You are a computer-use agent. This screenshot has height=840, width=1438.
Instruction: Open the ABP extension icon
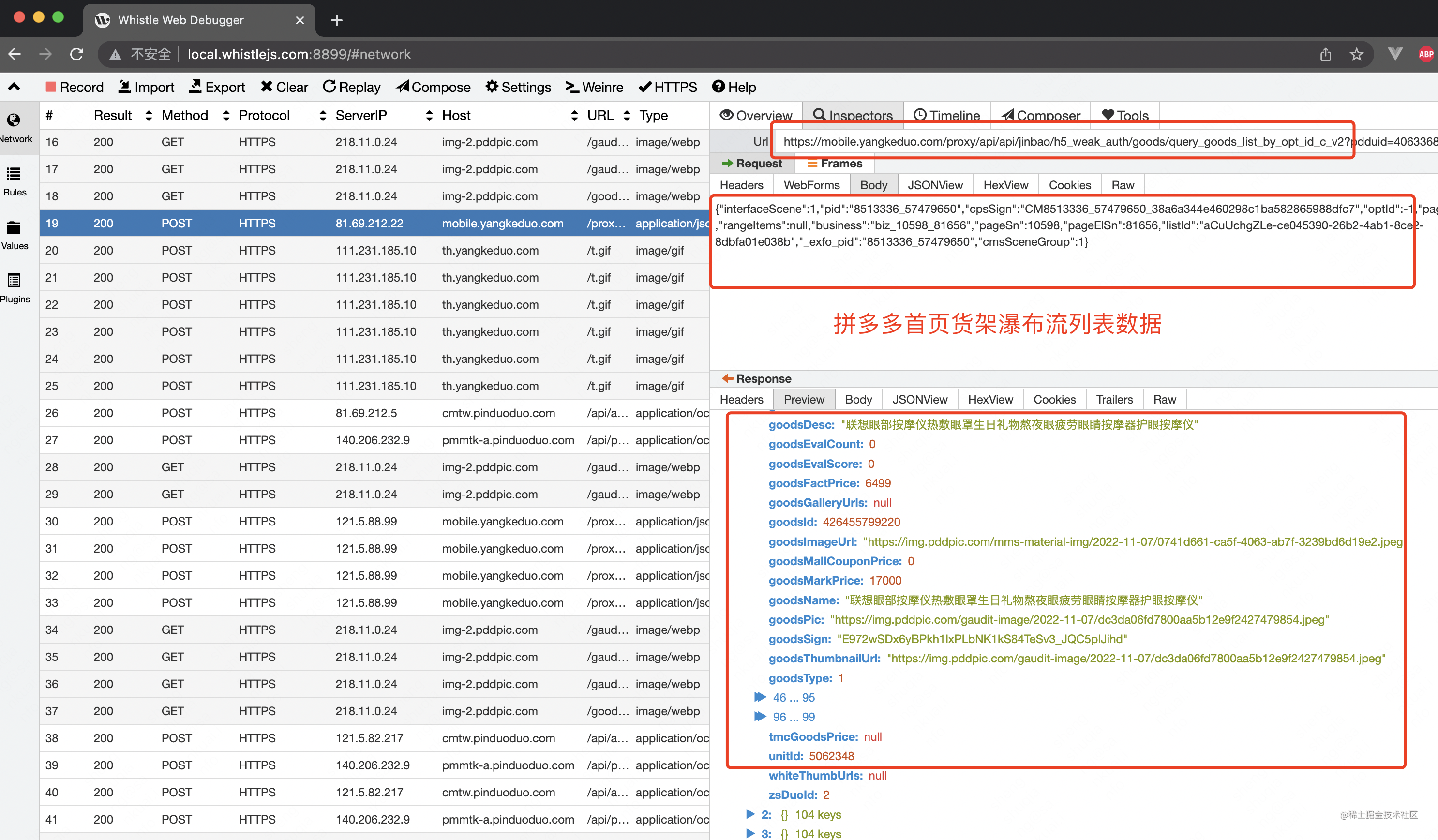tap(1425, 54)
